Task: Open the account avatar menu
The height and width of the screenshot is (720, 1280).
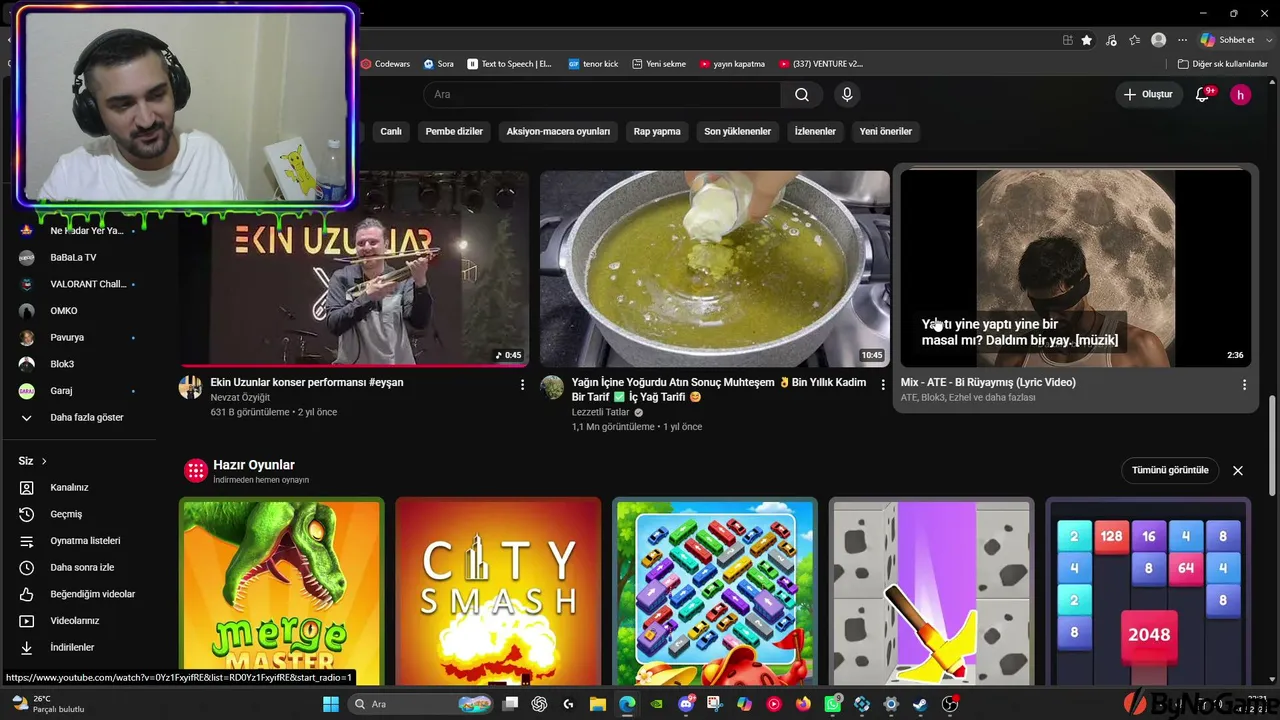Action: 1240,95
